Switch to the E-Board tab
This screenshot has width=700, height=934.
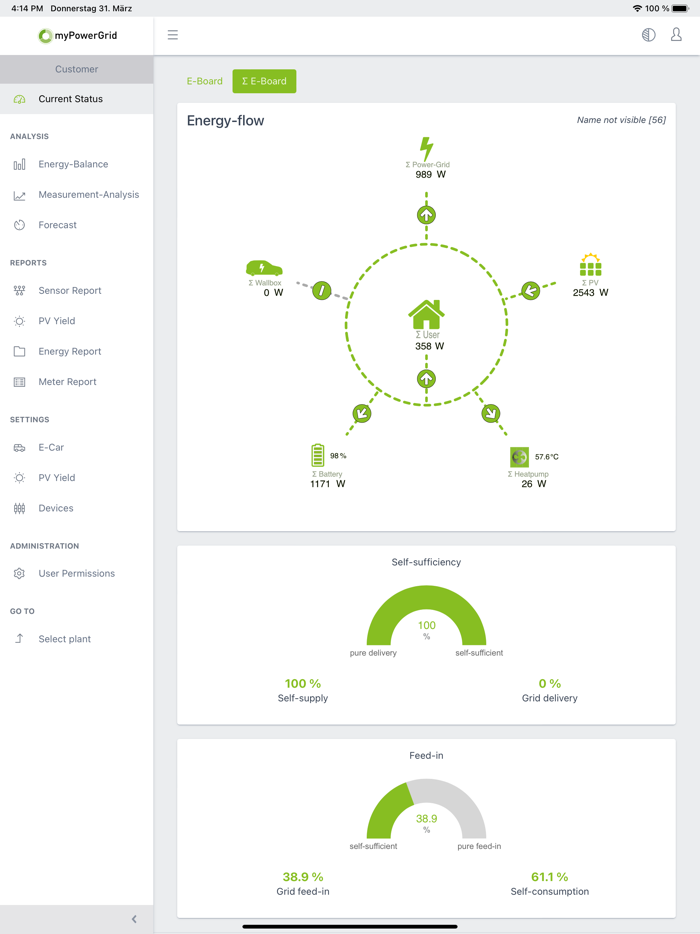[204, 81]
